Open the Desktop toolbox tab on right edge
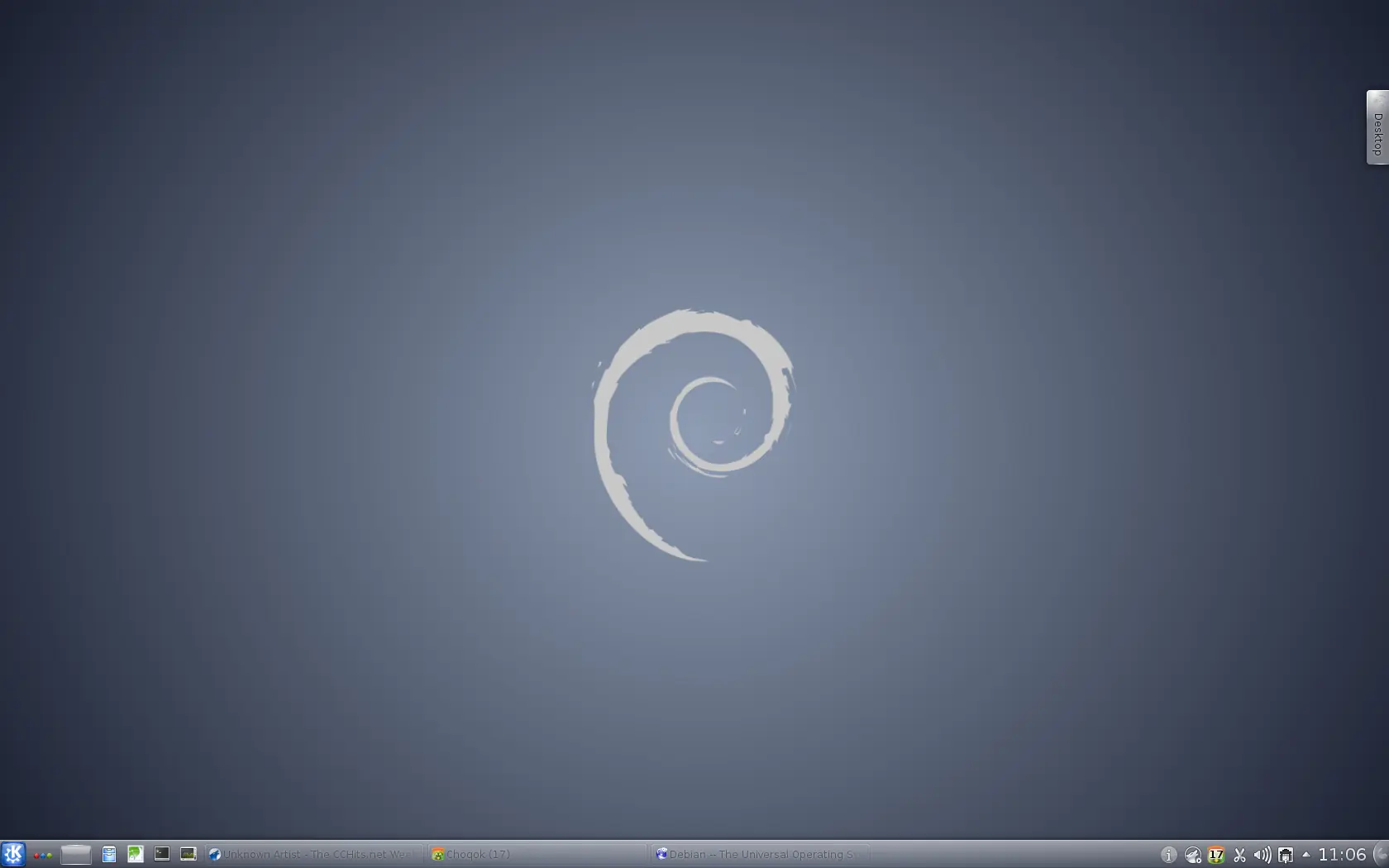 [x=1377, y=127]
